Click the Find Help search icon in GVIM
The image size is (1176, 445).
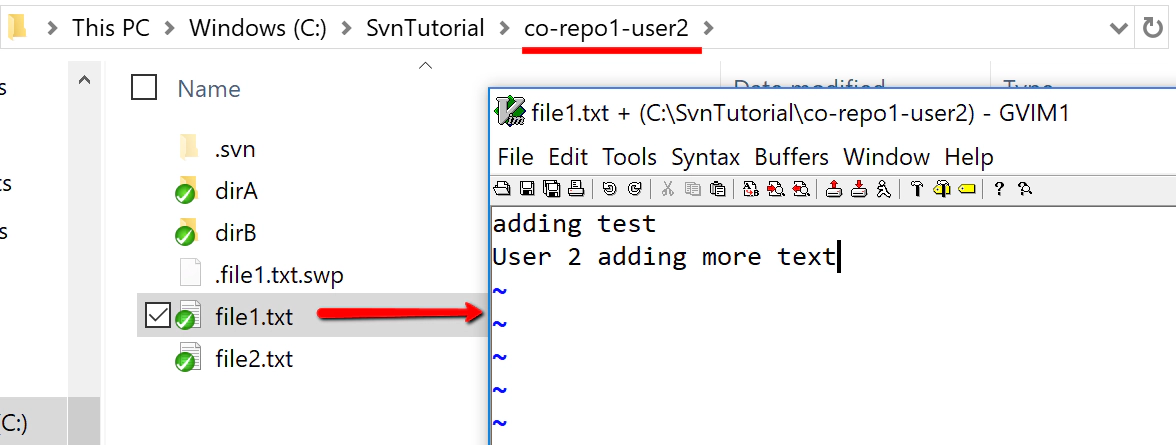[1025, 189]
